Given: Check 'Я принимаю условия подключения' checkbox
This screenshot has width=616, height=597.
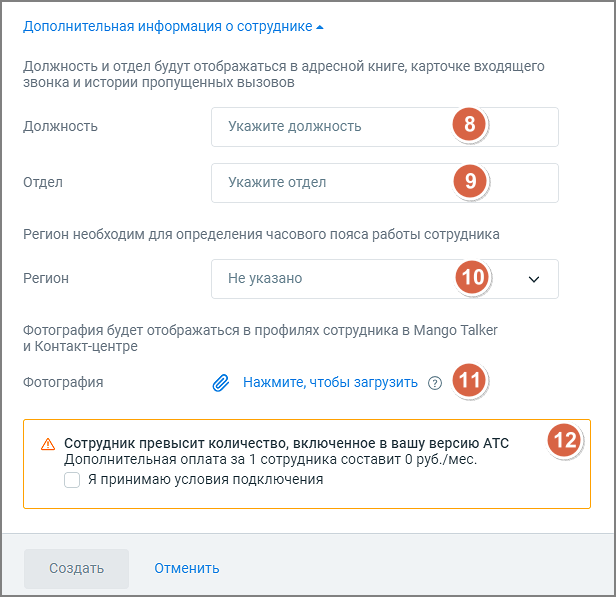Looking at the screenshot, I should 72,480.
